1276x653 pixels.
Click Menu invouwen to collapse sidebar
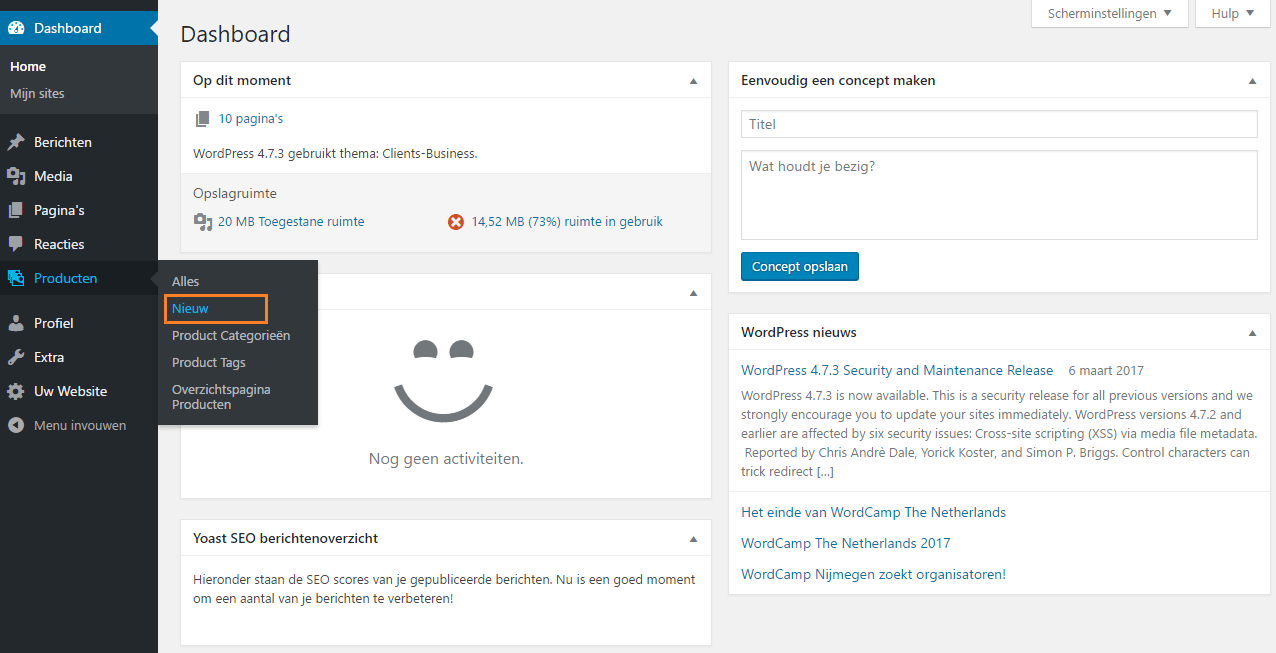tap(79, 425)
